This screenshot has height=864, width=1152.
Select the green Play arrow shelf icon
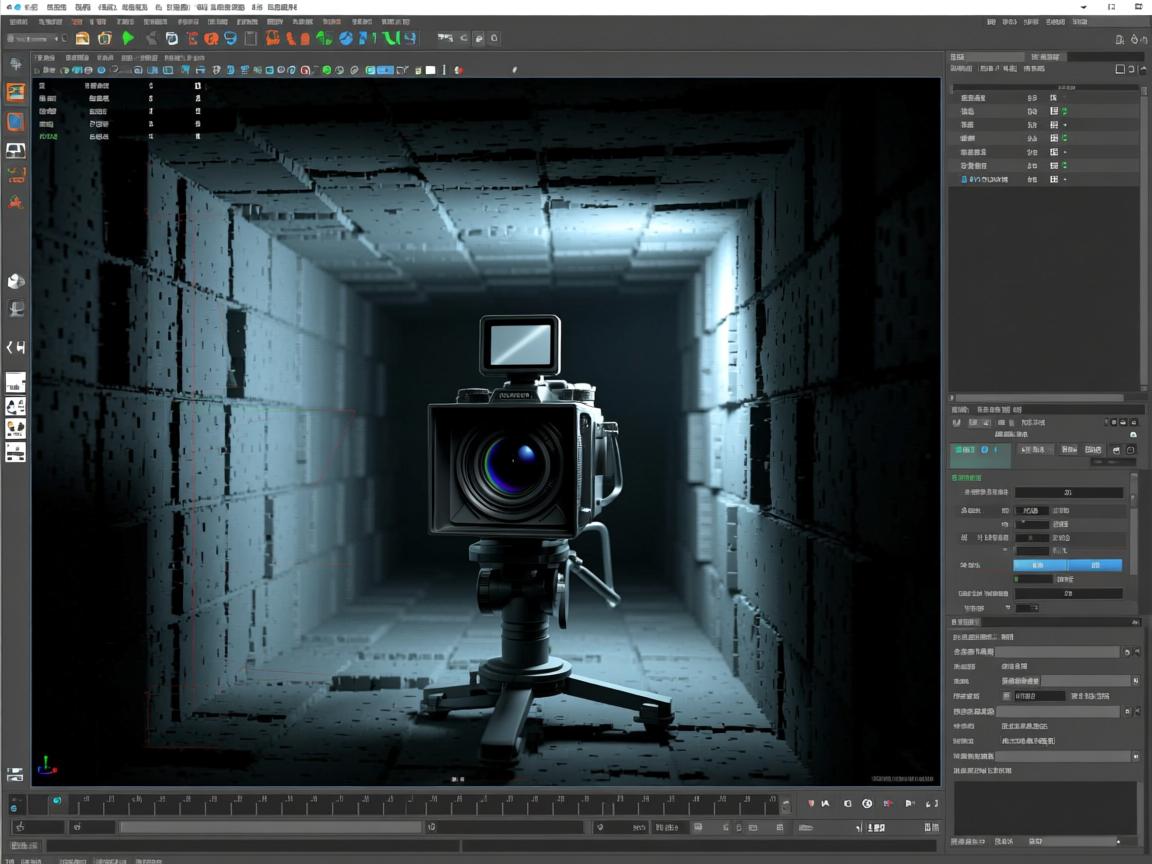point(129,38)
